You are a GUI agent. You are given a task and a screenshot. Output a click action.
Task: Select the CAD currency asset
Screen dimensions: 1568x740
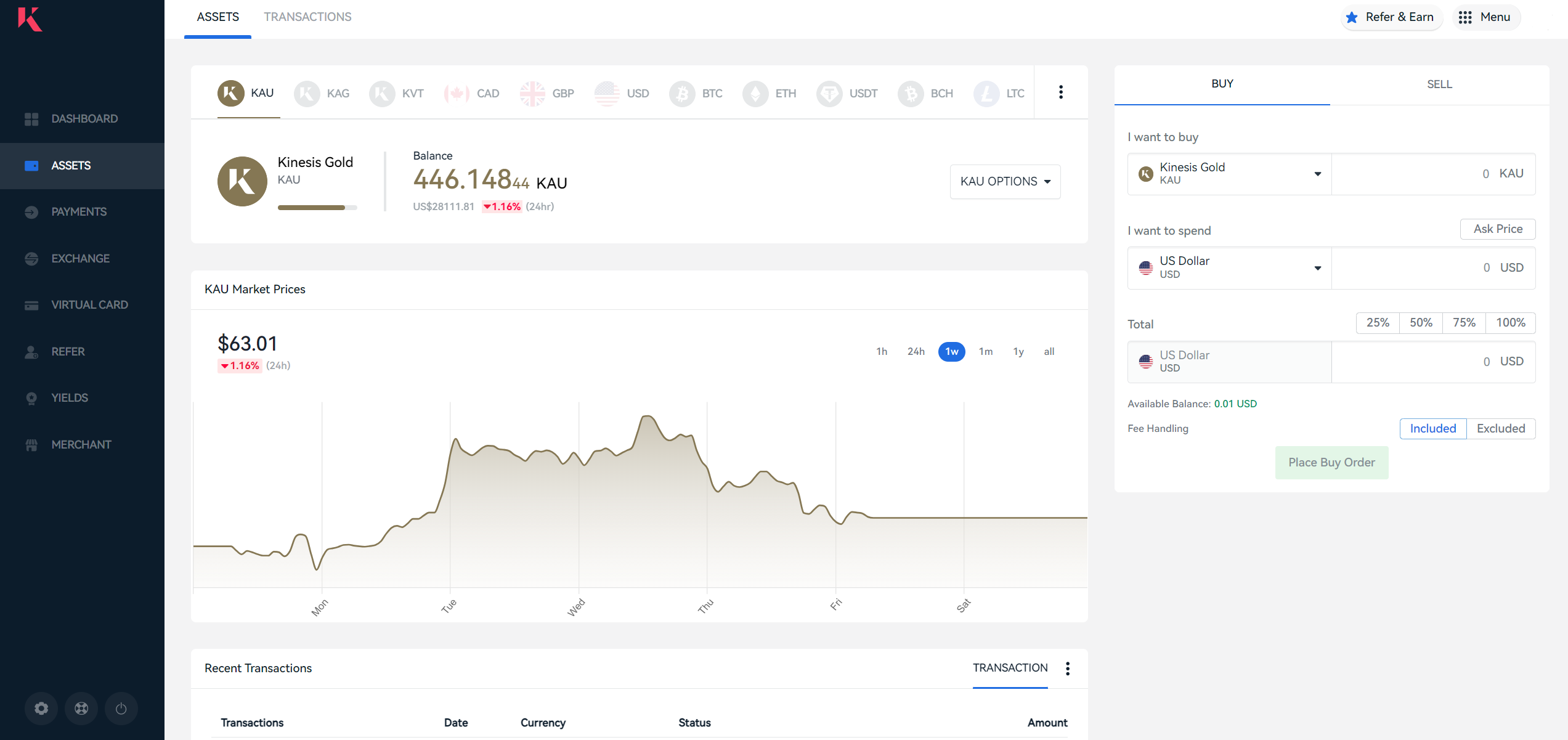(x=471, y=94)
